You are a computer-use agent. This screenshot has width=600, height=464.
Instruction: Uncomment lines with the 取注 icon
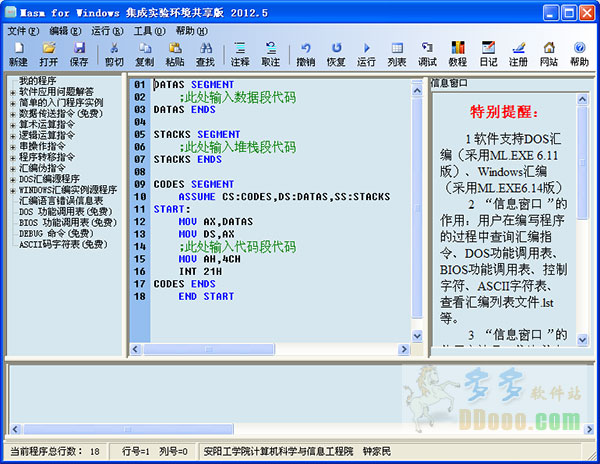[271, 54]
